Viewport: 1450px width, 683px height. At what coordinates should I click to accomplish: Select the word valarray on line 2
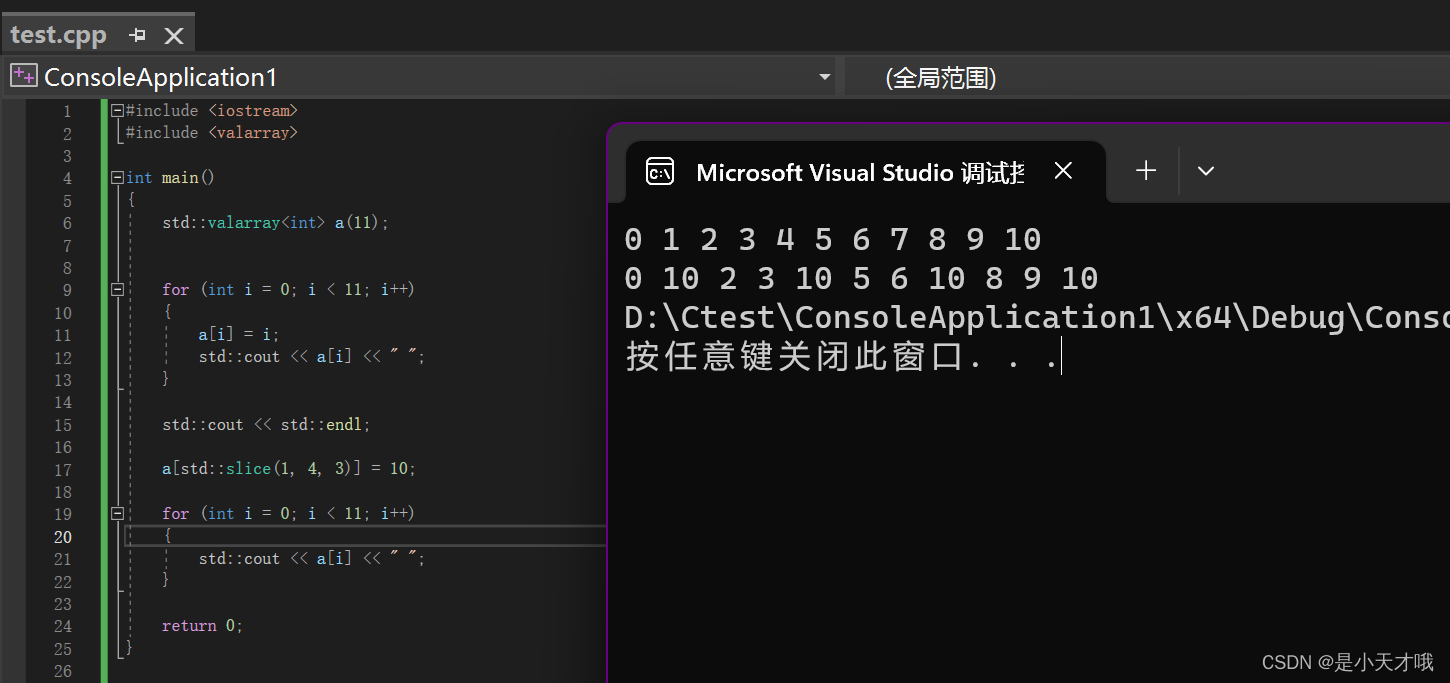[251, 132]
